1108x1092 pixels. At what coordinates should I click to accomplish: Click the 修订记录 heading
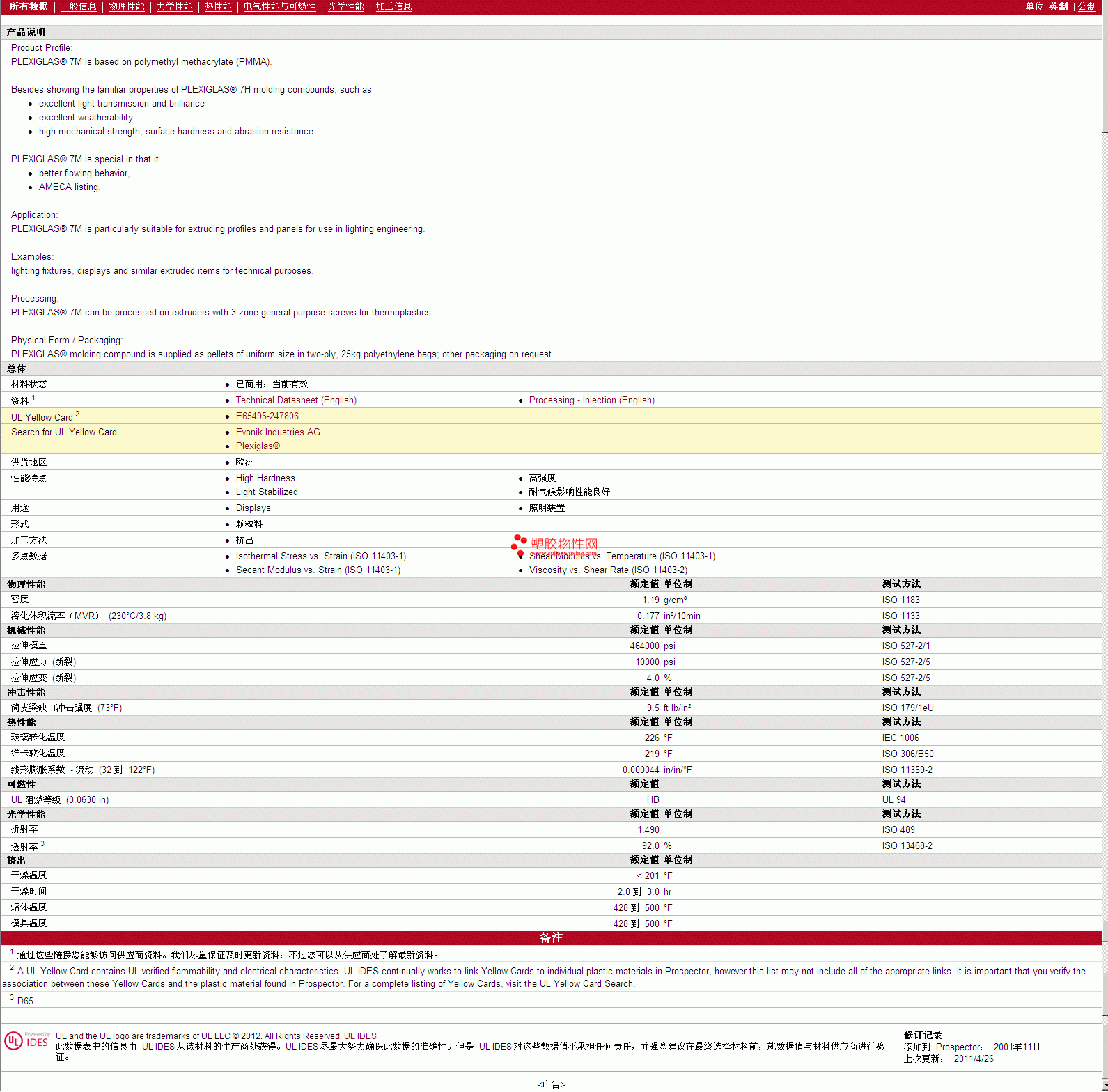coord(923,1036)
